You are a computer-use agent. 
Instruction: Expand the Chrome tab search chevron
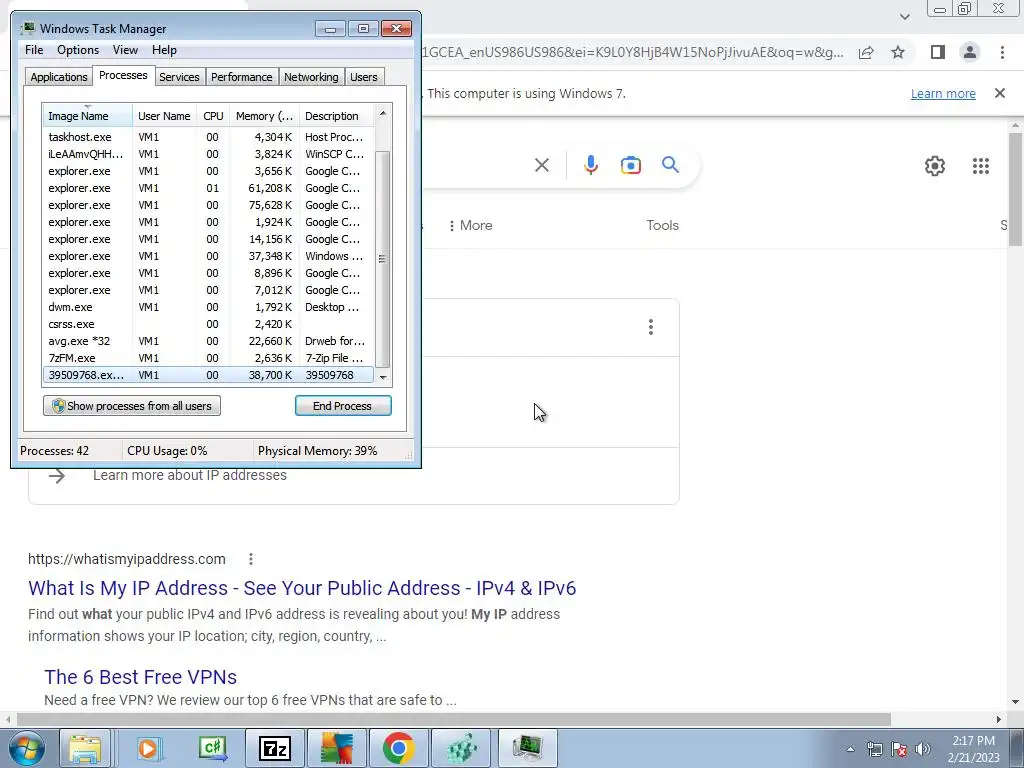pyautogui.click(x=904, y=16)
